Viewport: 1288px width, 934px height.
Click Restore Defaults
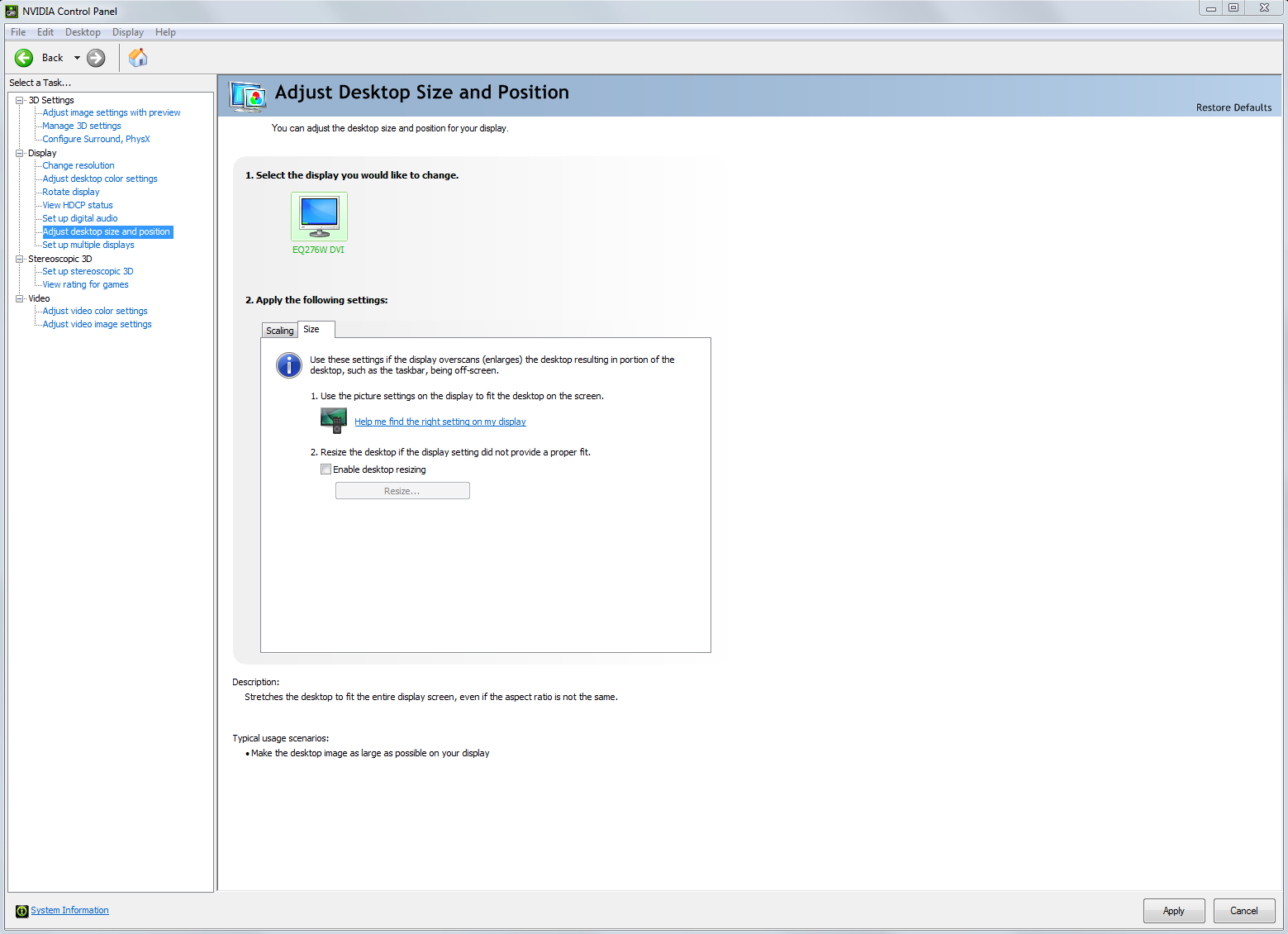click(1234, 107)
